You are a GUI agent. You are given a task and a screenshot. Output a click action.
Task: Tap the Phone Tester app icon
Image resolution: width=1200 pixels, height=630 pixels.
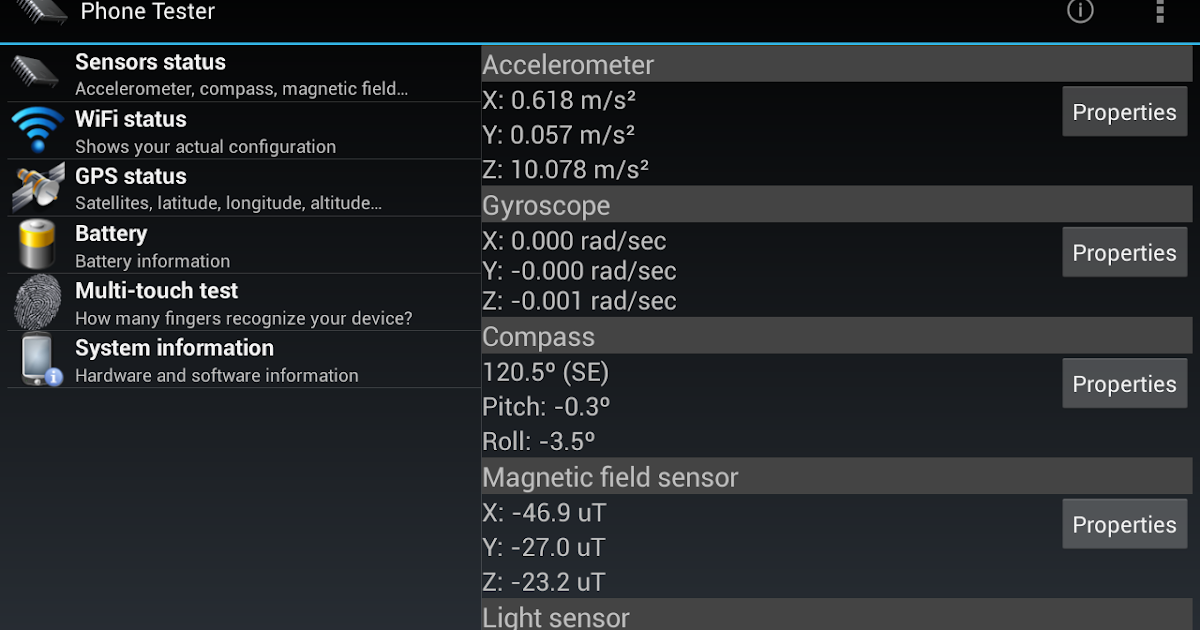[x=42, y=12]
